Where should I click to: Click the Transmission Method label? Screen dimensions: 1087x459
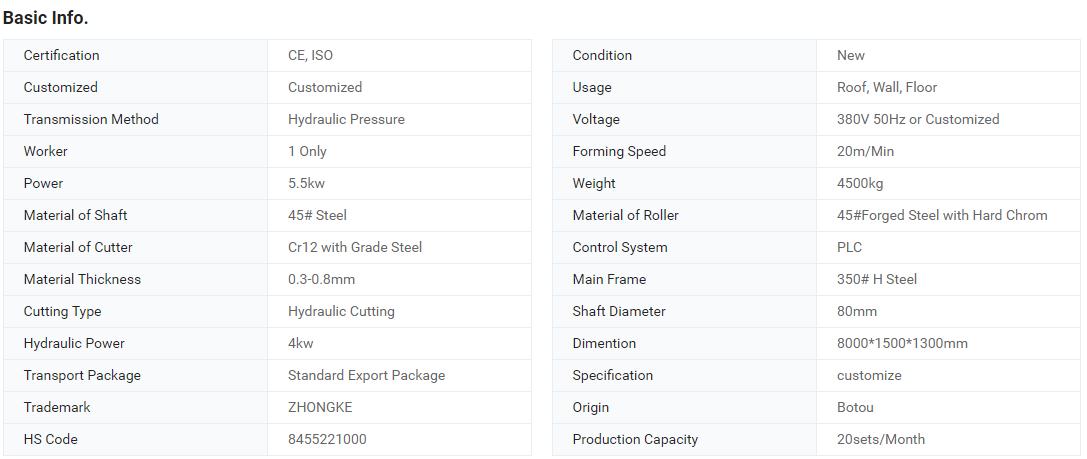coord(91,119)
